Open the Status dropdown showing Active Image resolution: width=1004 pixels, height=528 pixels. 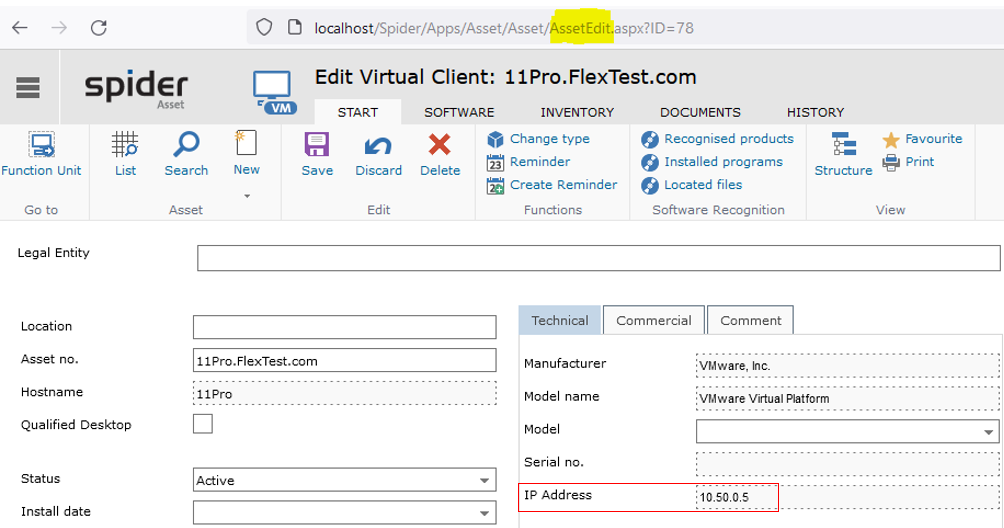pyautogui.click(x=344, y=480)
